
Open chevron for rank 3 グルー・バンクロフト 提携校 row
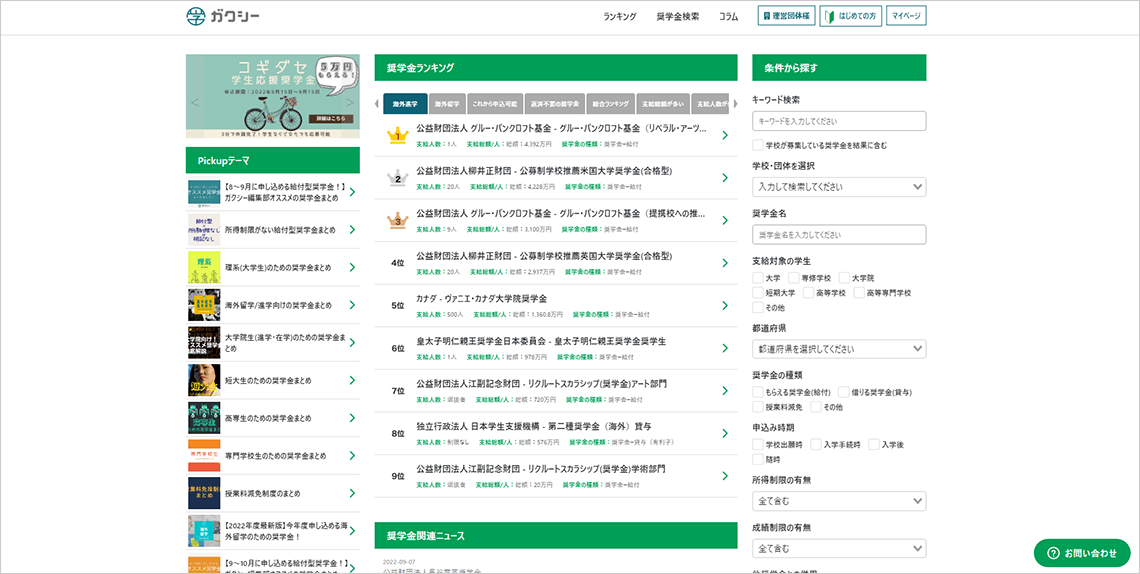[725, 221]
